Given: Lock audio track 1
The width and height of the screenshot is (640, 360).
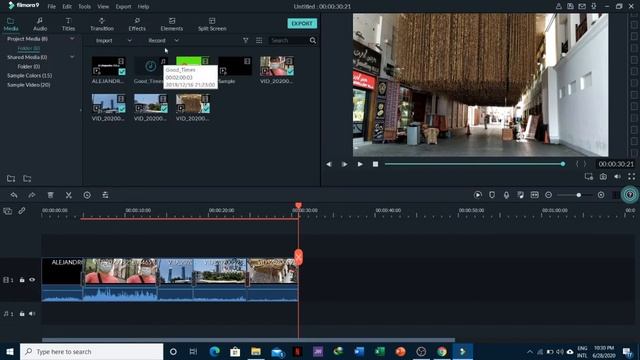Looking at the screenshot, I should 22,314.
